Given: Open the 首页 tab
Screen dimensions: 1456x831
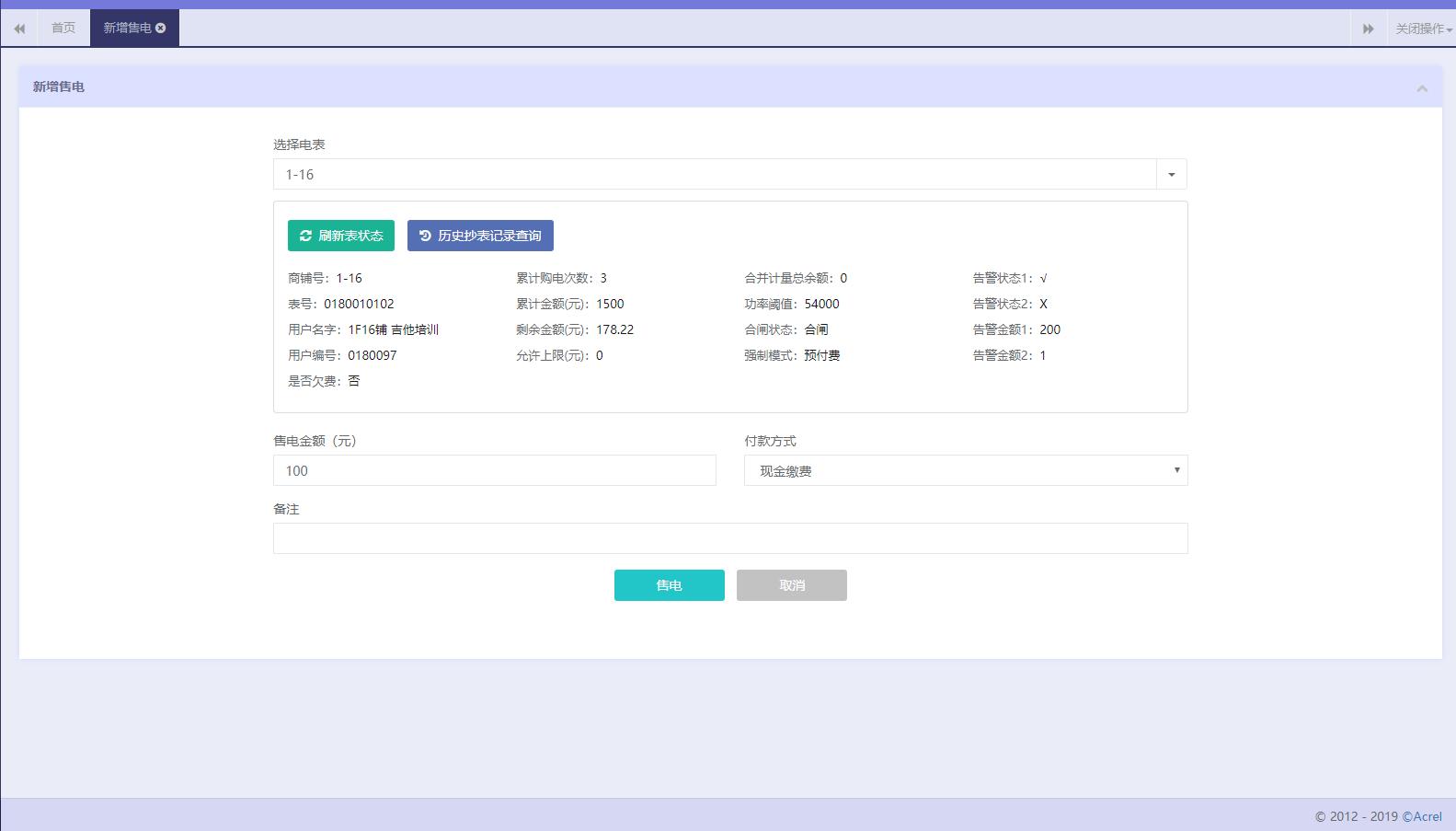Looking at the screenshot, I should [x=63, y=28].
